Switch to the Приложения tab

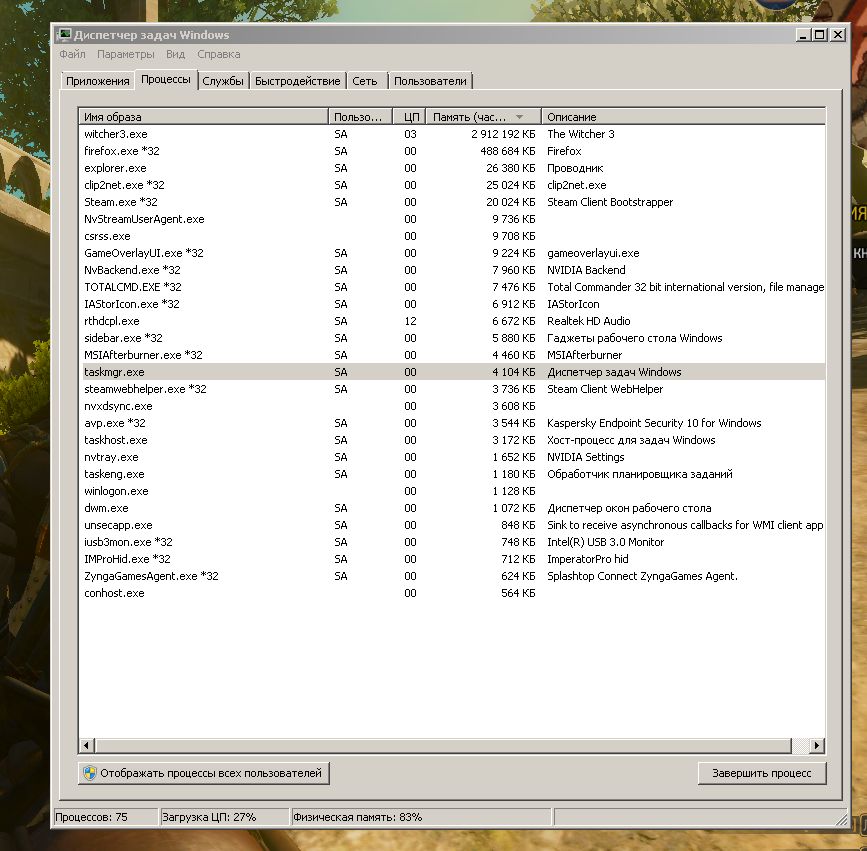click(98, 81)
